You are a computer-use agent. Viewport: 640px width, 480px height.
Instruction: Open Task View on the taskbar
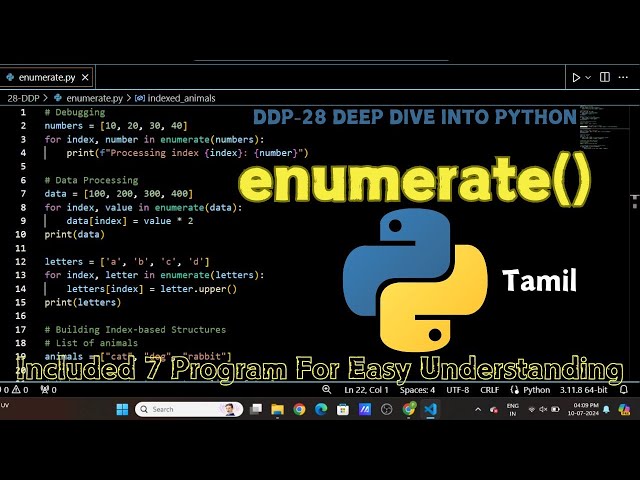(256, 409)
